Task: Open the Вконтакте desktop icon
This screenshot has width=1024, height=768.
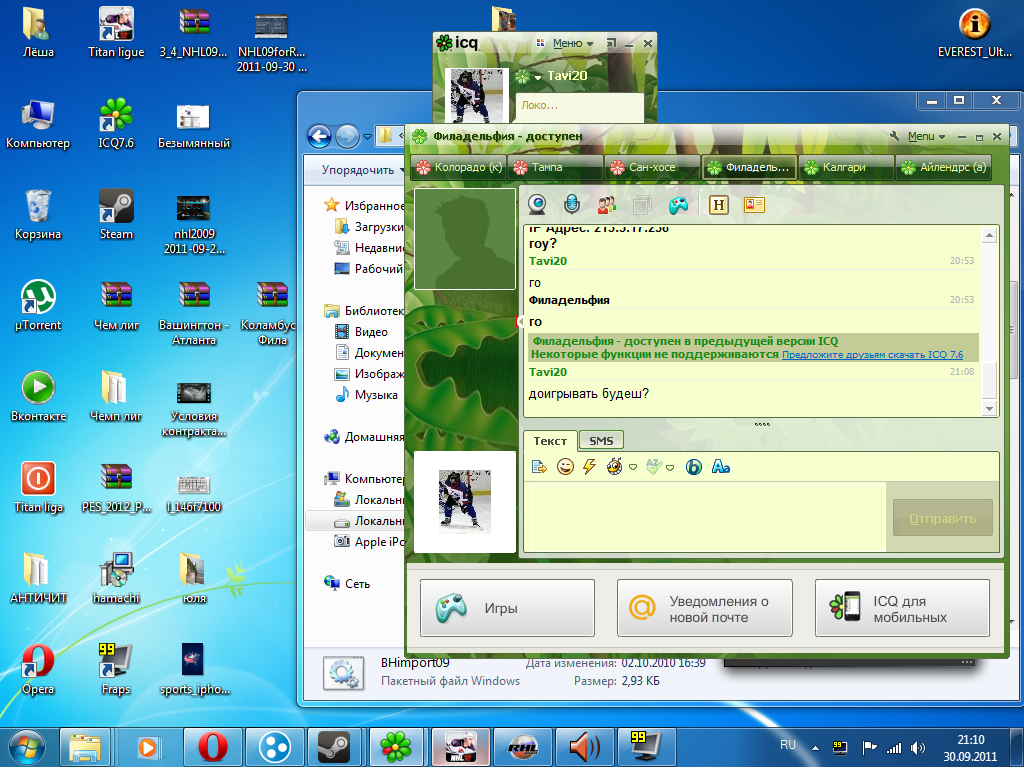Action: point(38,396)
